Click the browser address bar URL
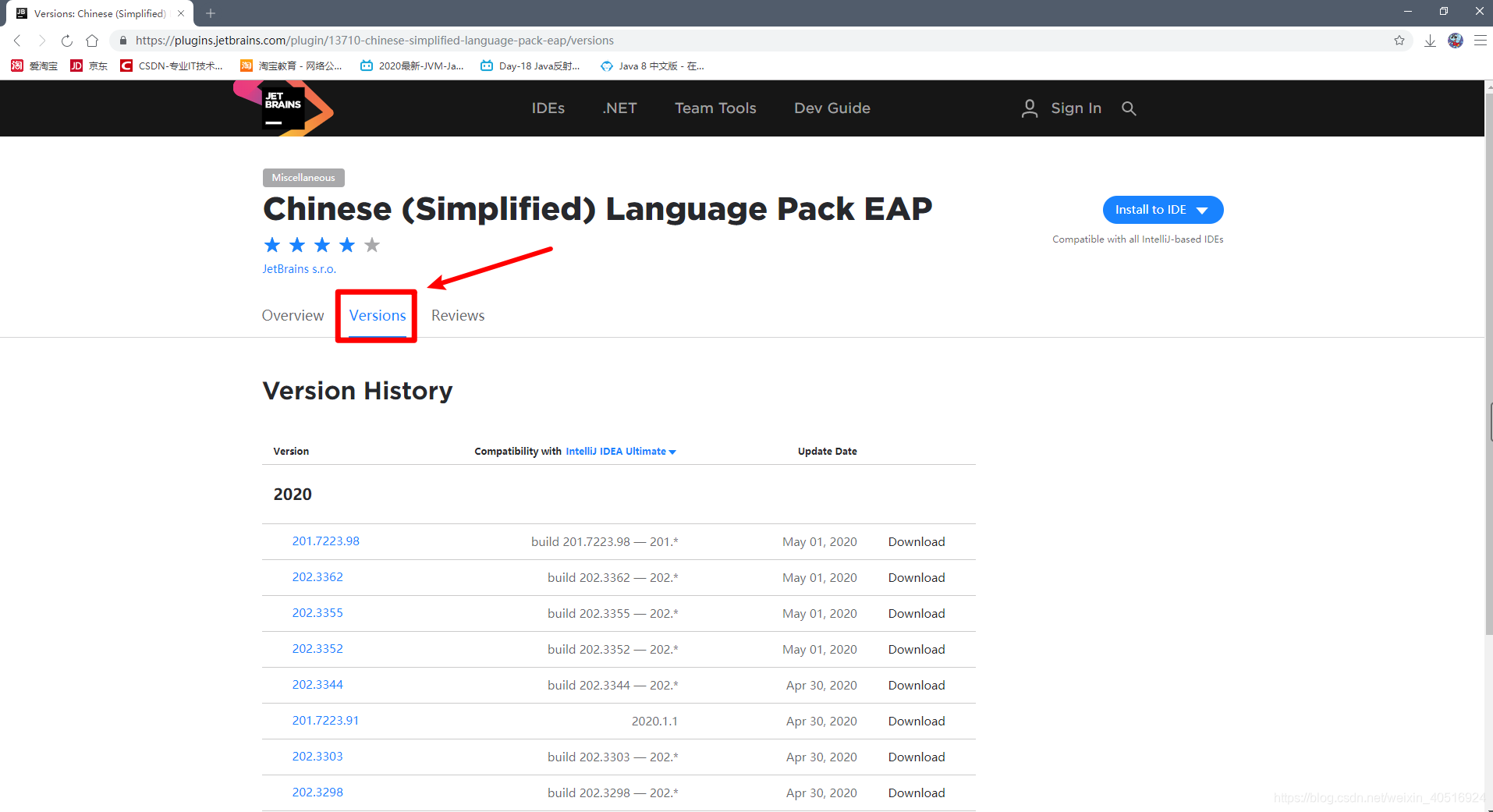 (x=374, y=41)
